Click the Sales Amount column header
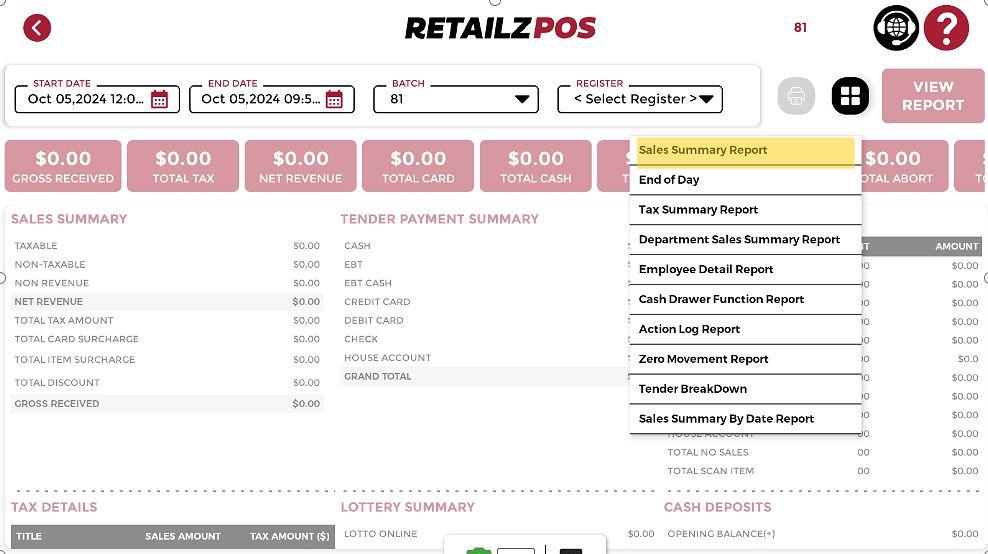Viewport: 988px width, 554px height. click(183, 536)
